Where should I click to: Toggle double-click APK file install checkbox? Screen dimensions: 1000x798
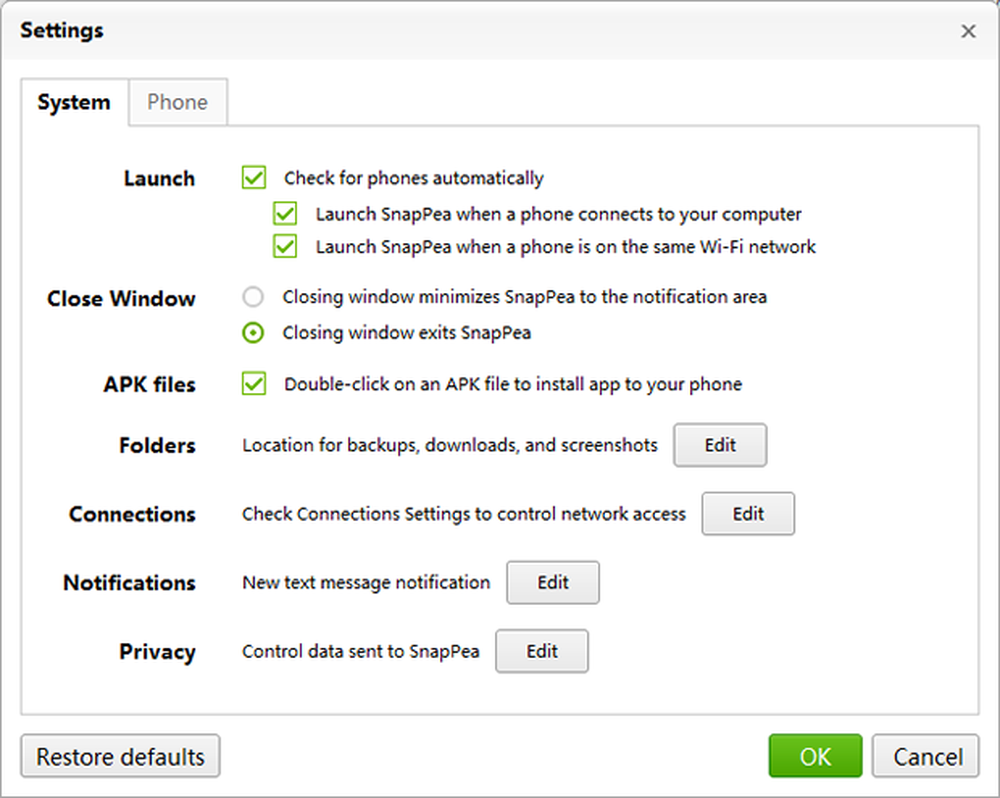(x=254, y=384)
